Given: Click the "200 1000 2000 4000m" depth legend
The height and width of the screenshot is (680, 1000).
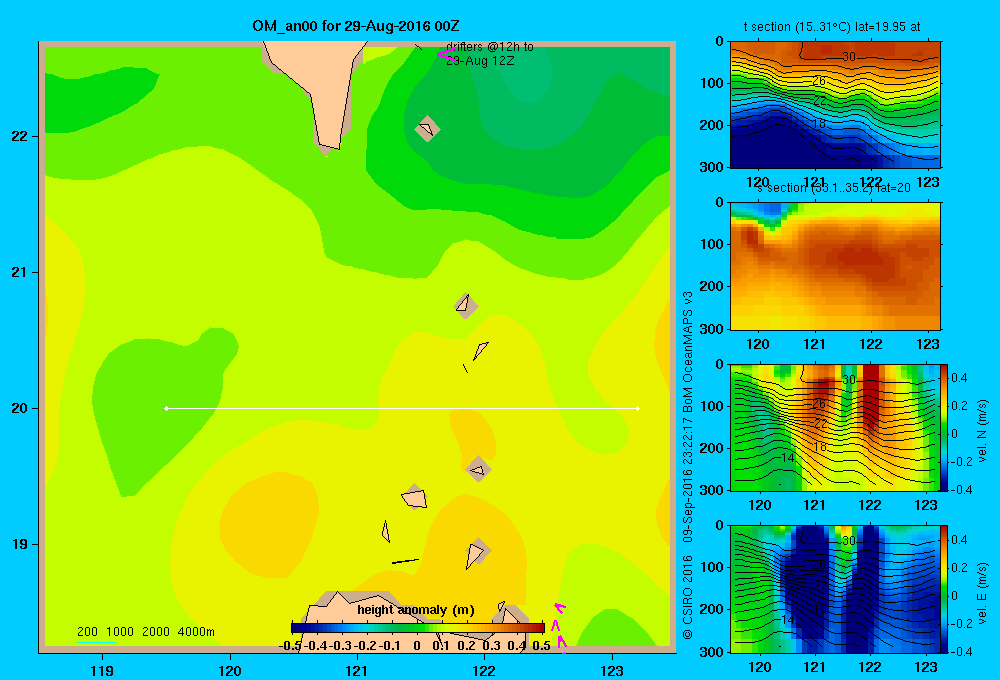Looking at the screenshot, I should (145, 632).
